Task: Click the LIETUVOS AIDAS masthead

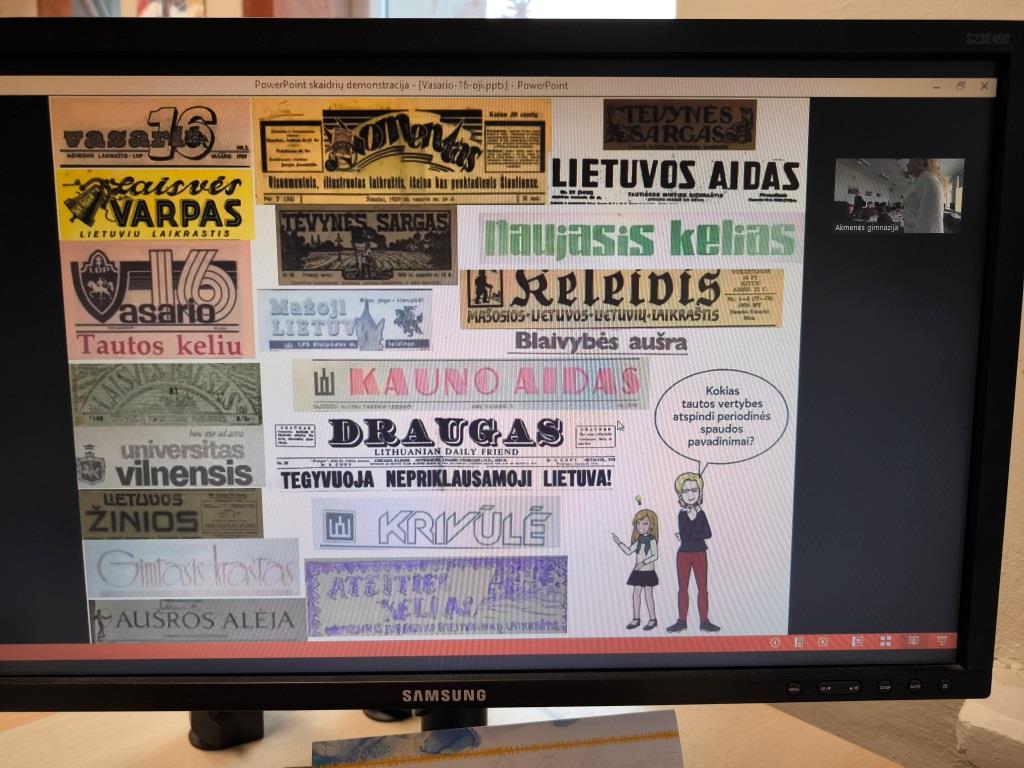Action: tap(676, 178)
